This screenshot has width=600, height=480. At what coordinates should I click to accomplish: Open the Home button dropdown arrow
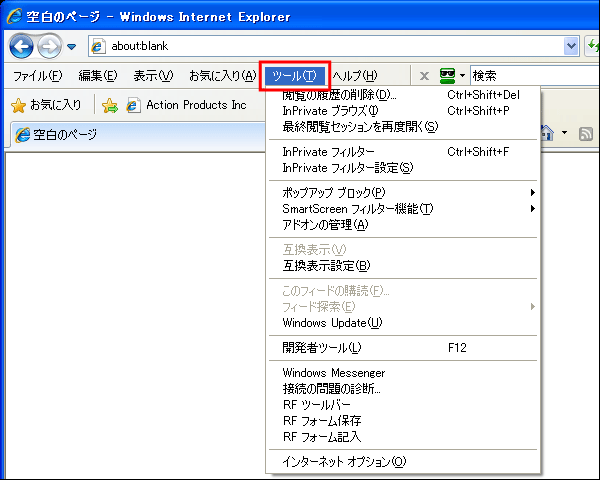564,133
